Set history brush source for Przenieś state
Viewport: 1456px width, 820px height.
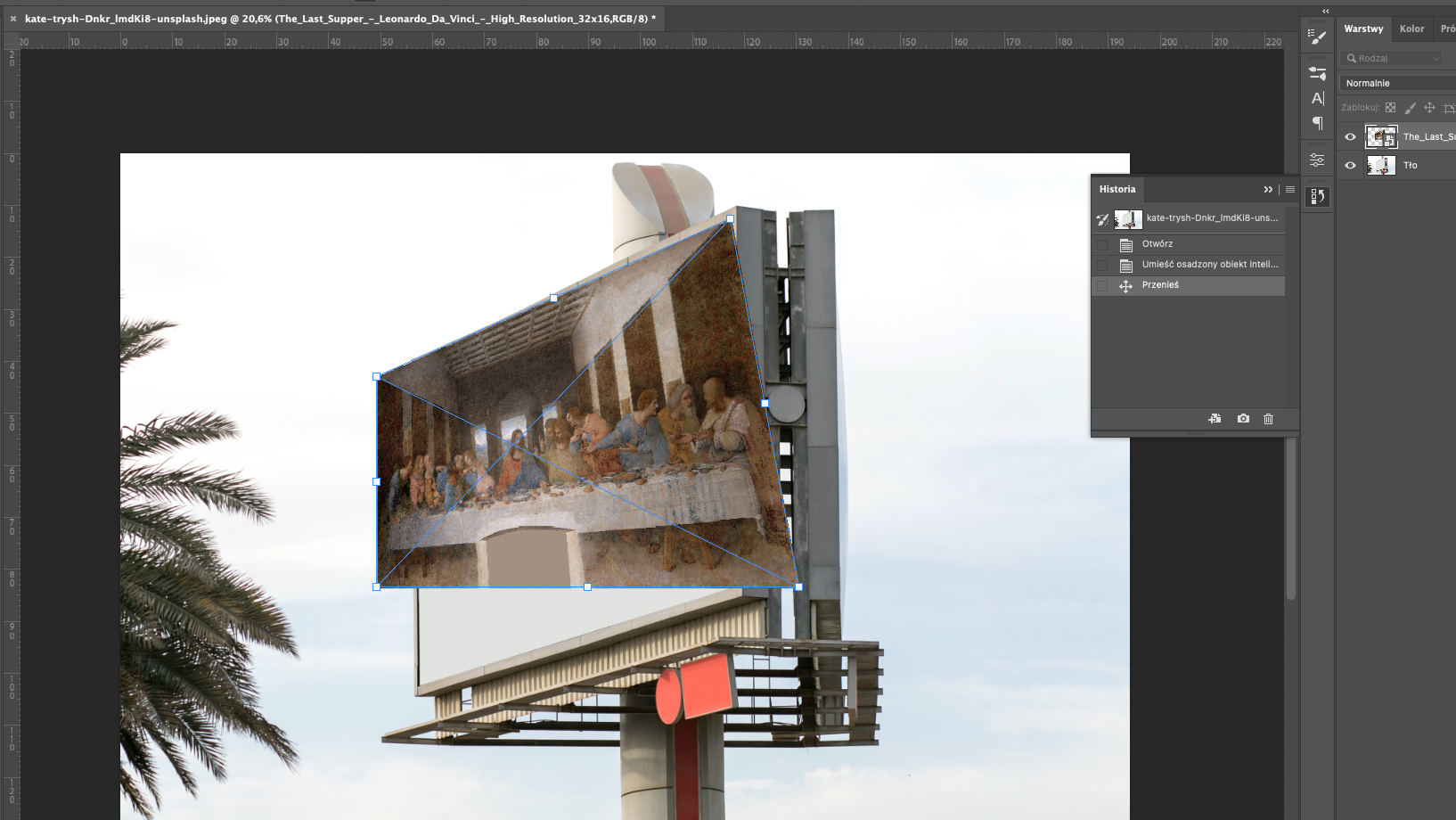(x=1102, y=285)
